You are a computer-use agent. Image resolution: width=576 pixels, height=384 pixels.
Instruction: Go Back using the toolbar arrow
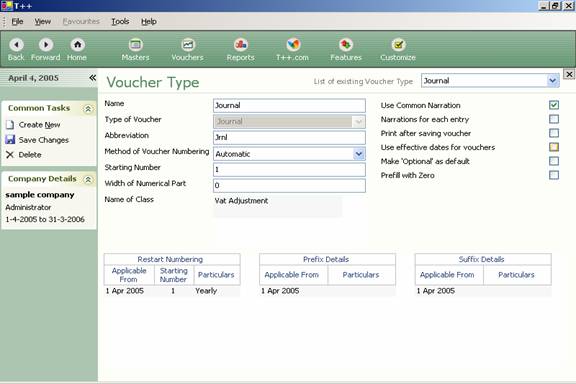point(16,45)
